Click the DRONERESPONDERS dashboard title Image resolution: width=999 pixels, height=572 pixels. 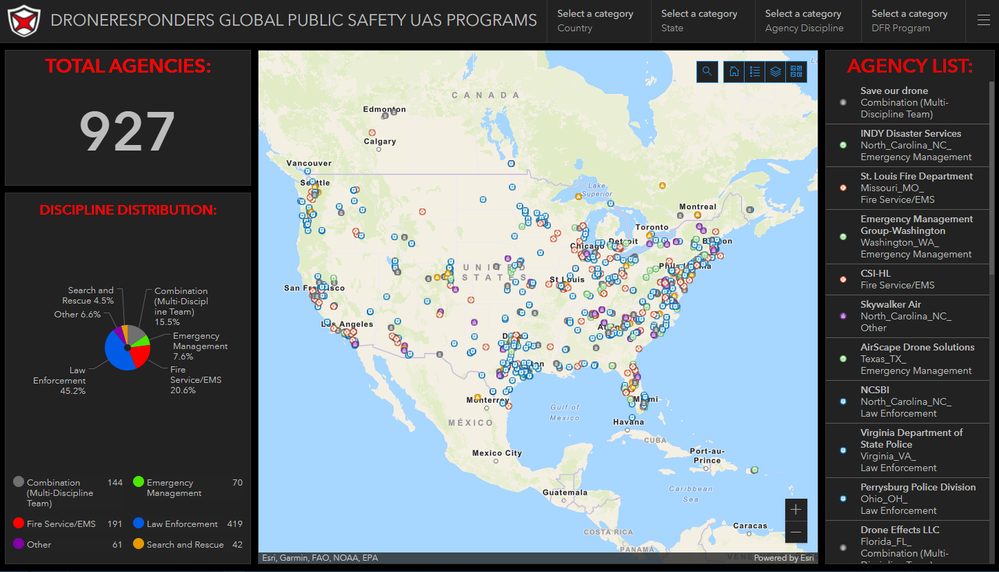pos(294,20)
